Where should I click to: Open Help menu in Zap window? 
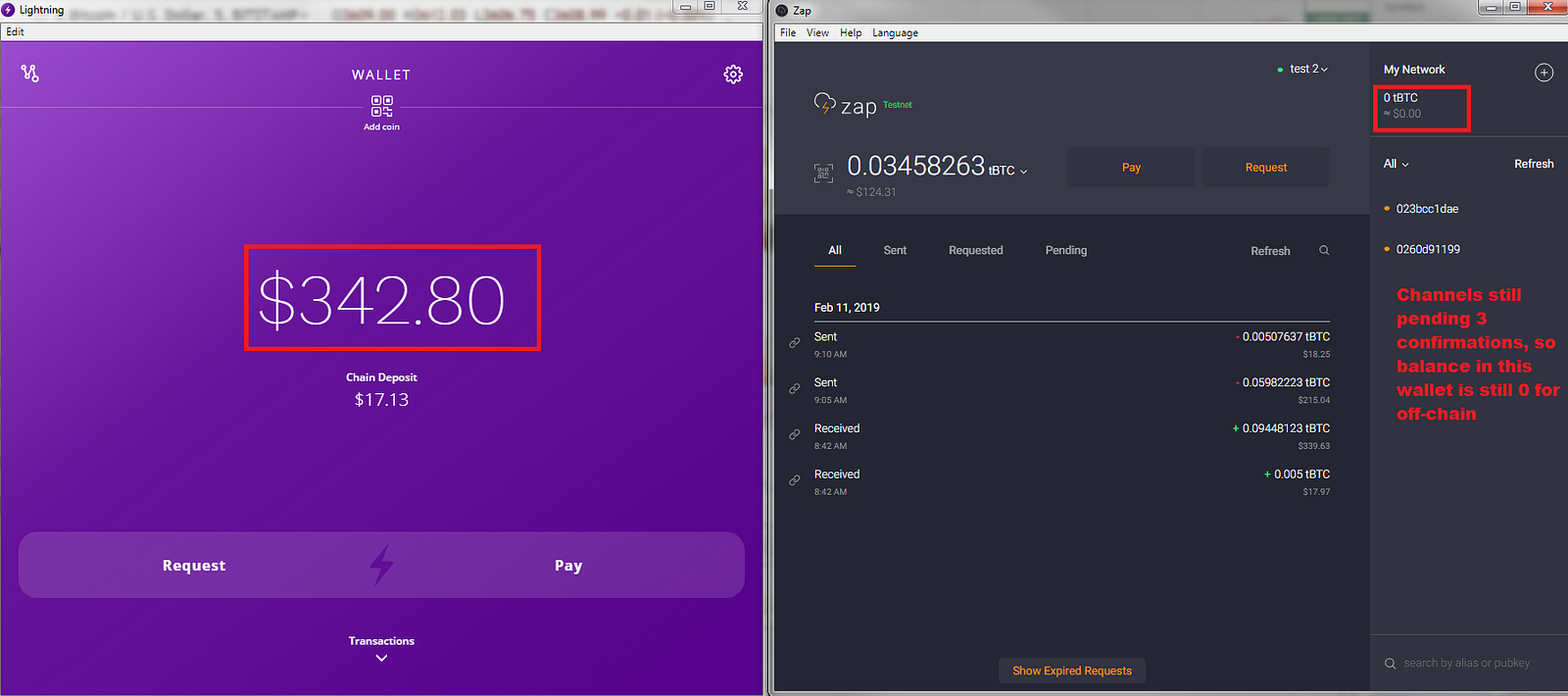(x=851, y=32)
